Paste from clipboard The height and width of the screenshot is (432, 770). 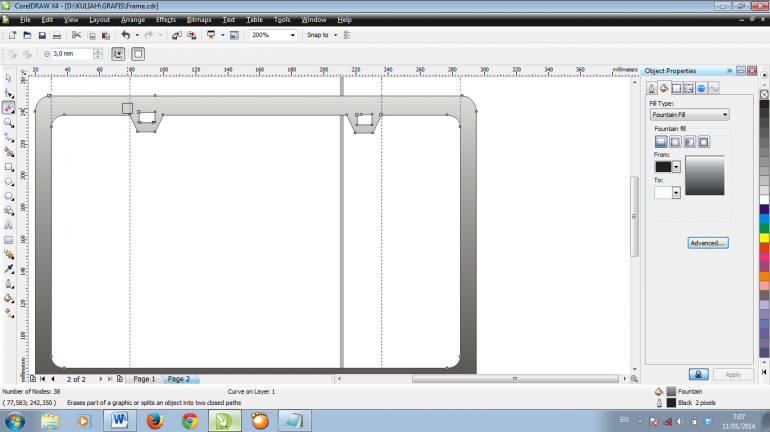pos(106,35)
